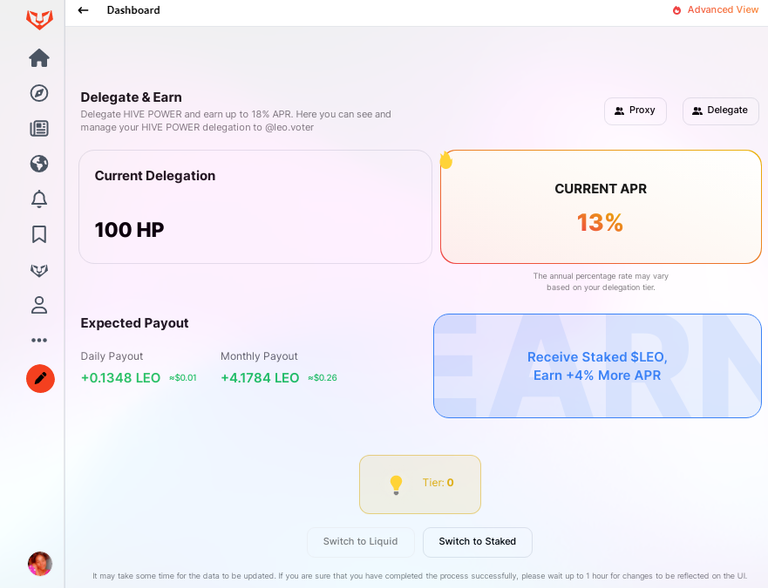Open the bookmarks icon
The height and width of the screenshot is (588, 768).
[39, 234]
